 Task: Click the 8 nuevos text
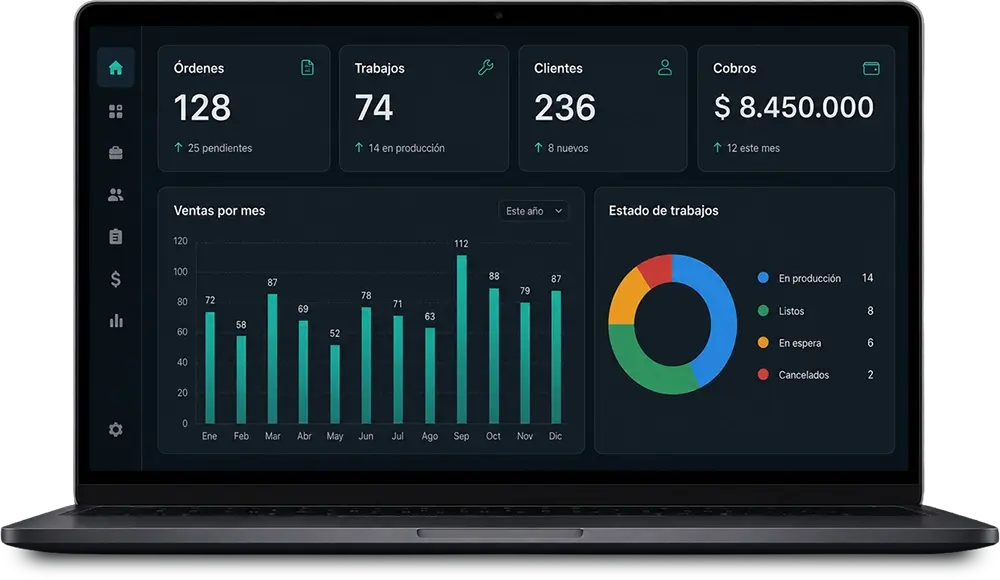coord(568,148)
